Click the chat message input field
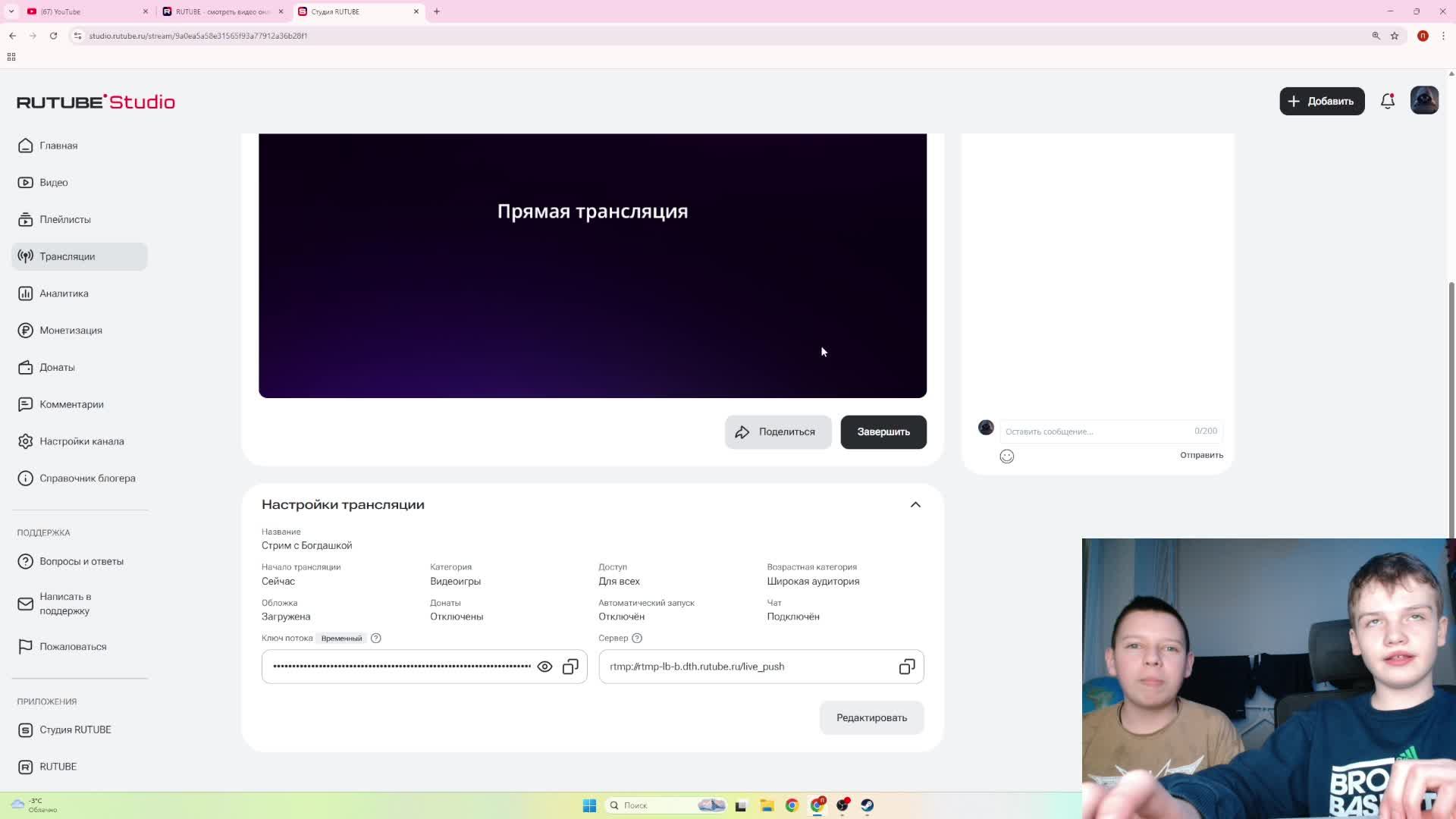The width and height of the screenshot is (1456, 819). tap(1111, 431)
